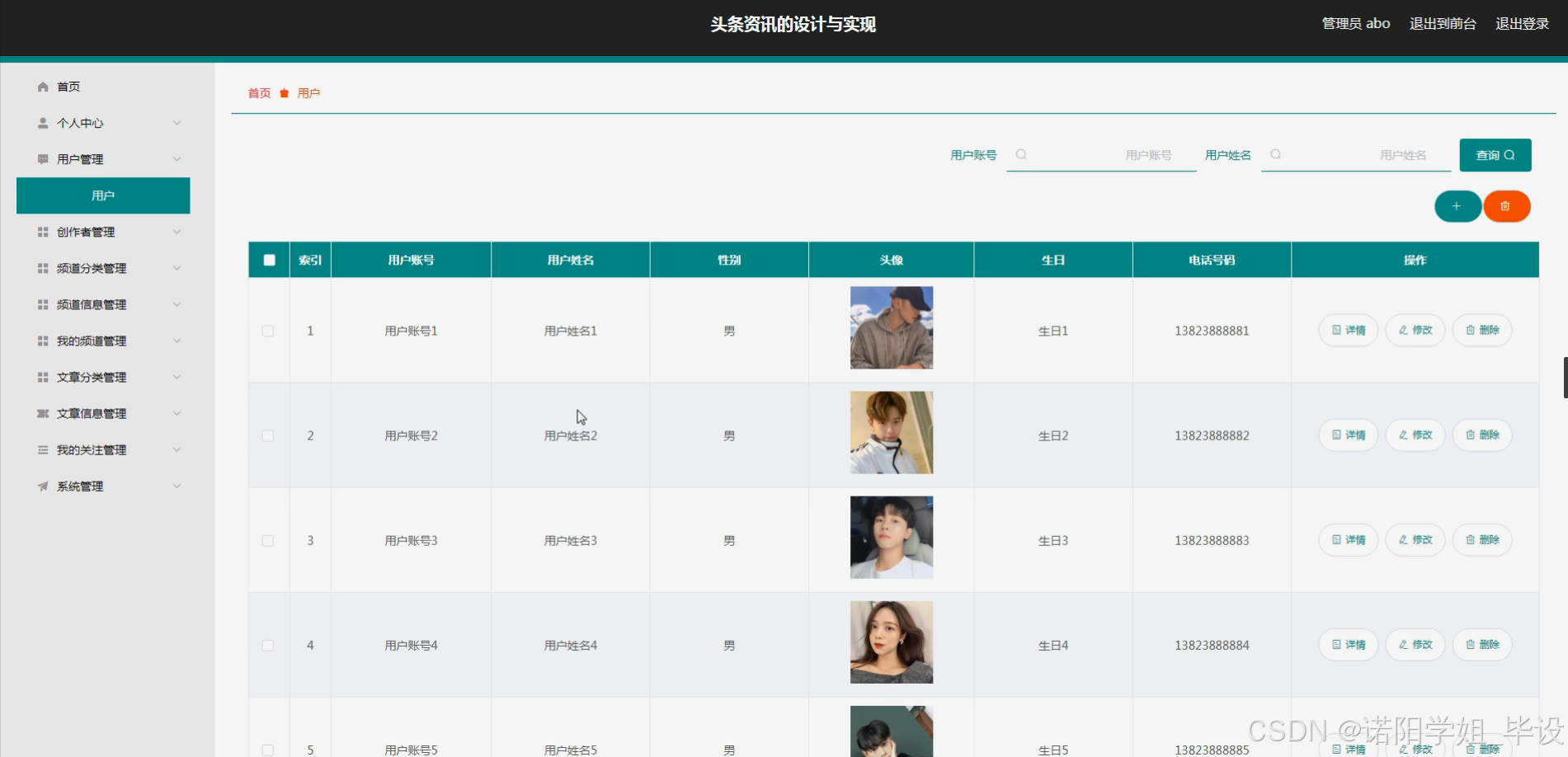Click the grid icon beside 创作者管理

[43, 232]
